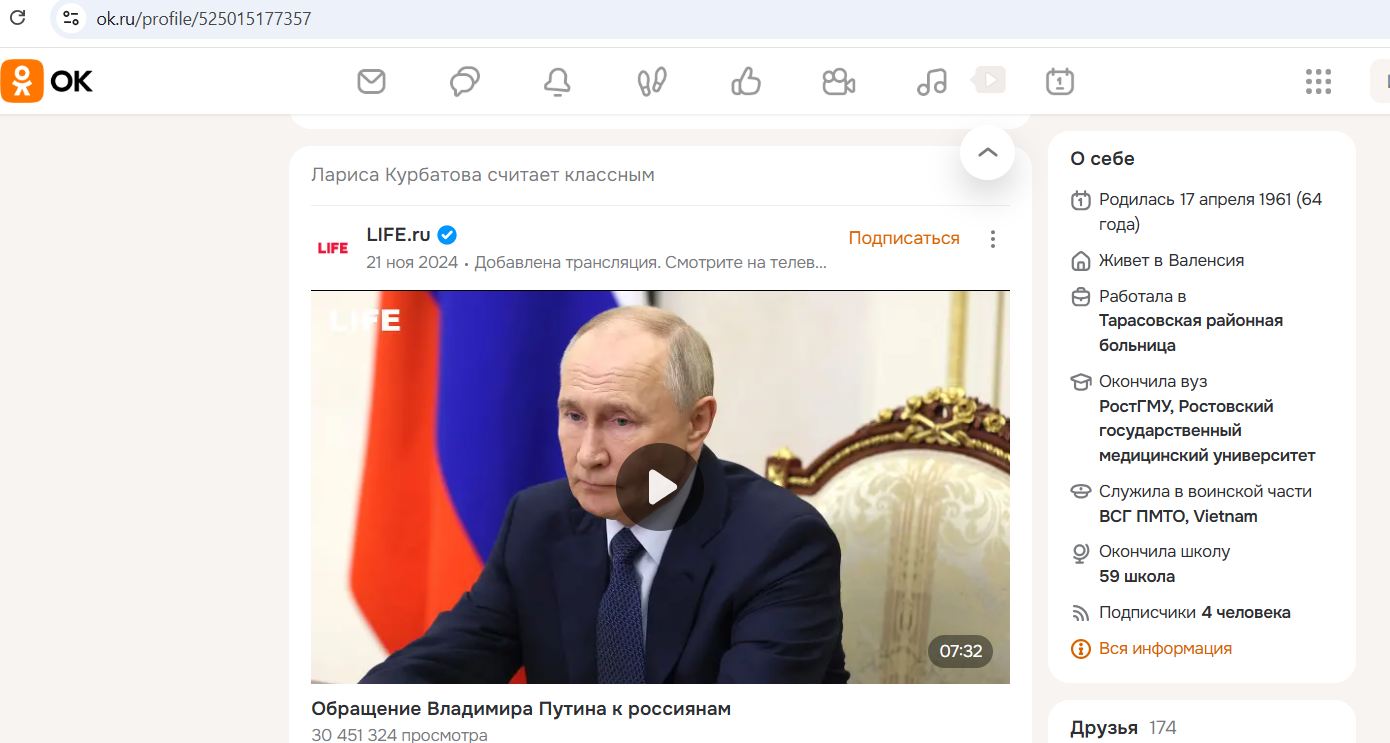Open discussions chat bubbles icon
The height and width of the screenshot is (743, 1390).
[x=464, y=81]
